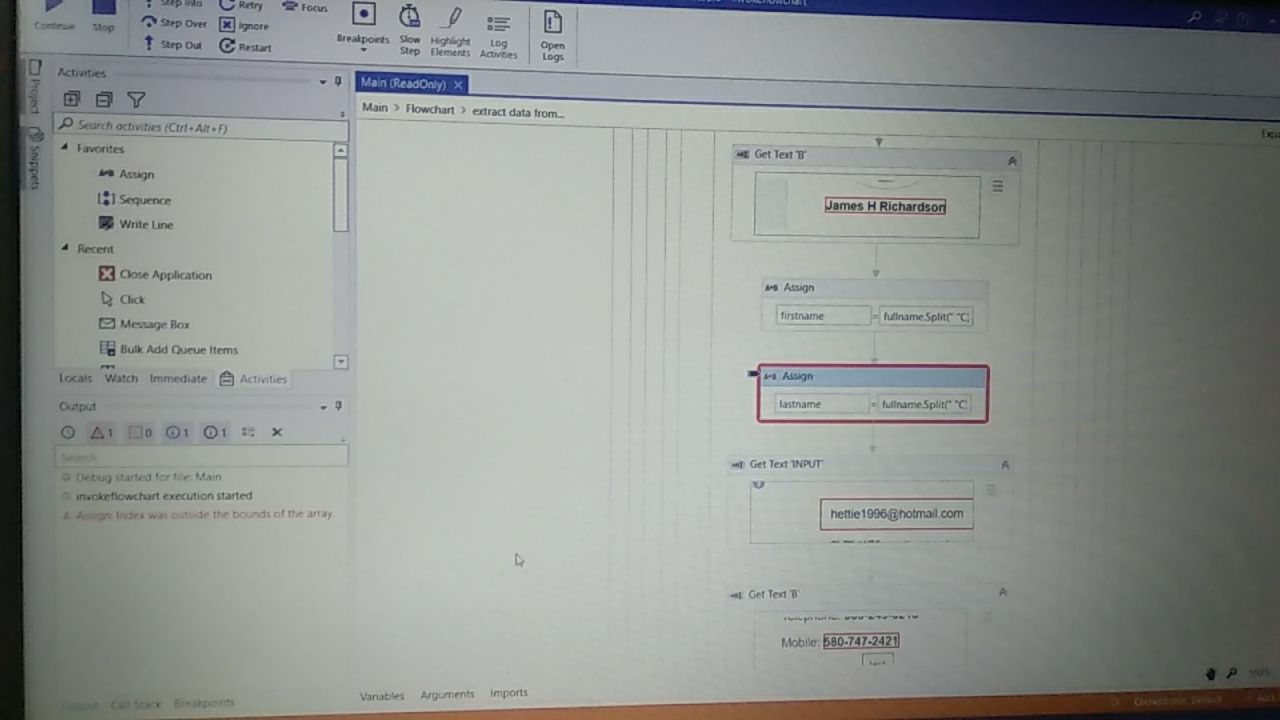Click the Ignore debug action
The image size is (1280, 720).
[244, 25]
